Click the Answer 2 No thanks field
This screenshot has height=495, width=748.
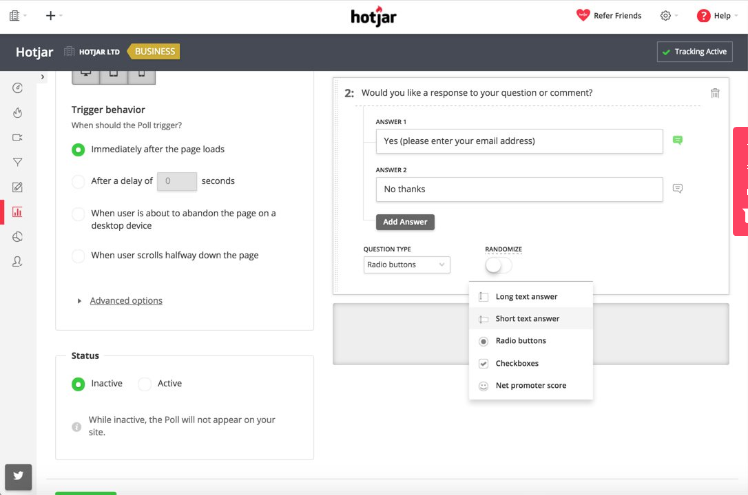tap(519, 189)
